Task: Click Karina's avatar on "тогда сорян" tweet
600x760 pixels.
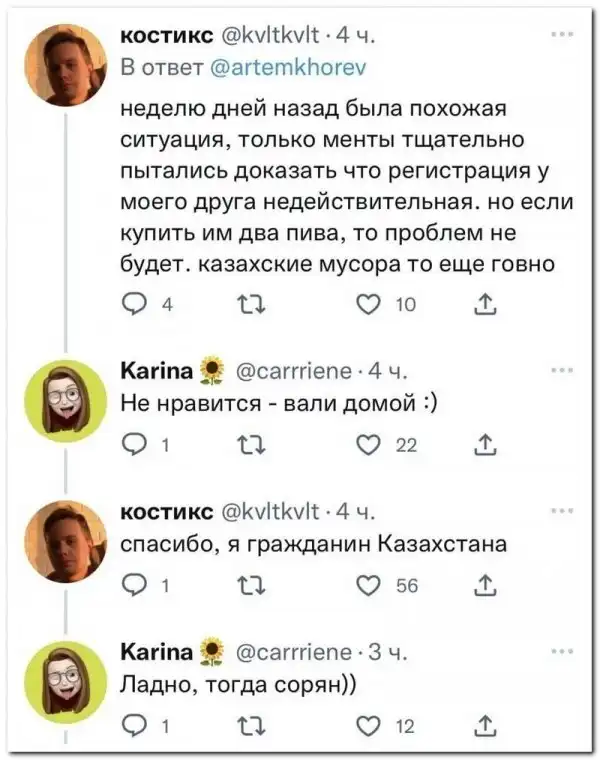Action: coord(66,681)
